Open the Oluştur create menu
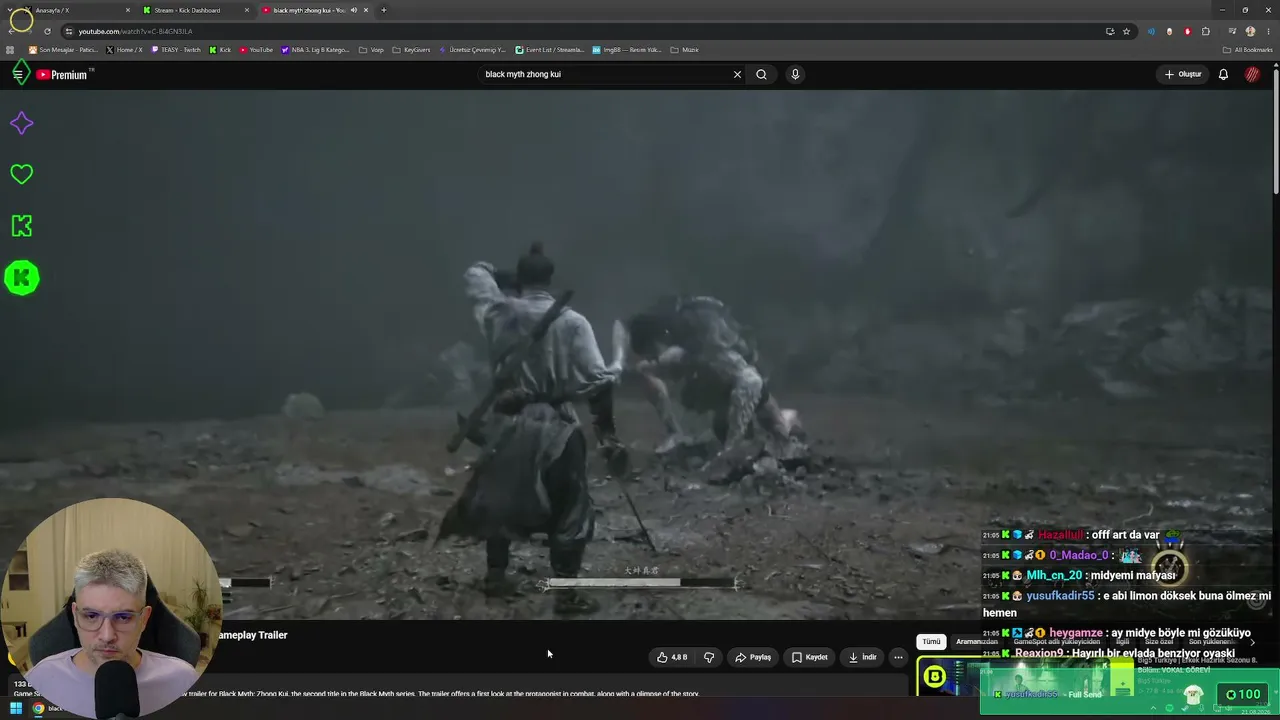Image resolution: width=1280 pixels, height=720 pixels. point(1182,74)
